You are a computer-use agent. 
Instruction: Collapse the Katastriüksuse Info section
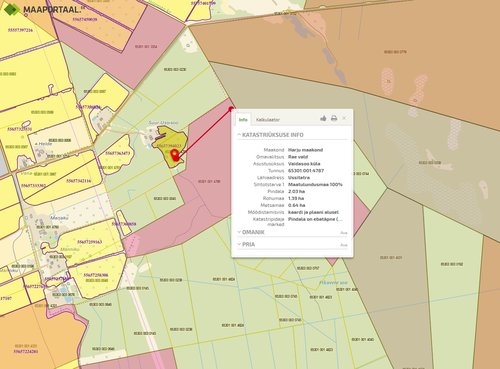pos(271,135)
